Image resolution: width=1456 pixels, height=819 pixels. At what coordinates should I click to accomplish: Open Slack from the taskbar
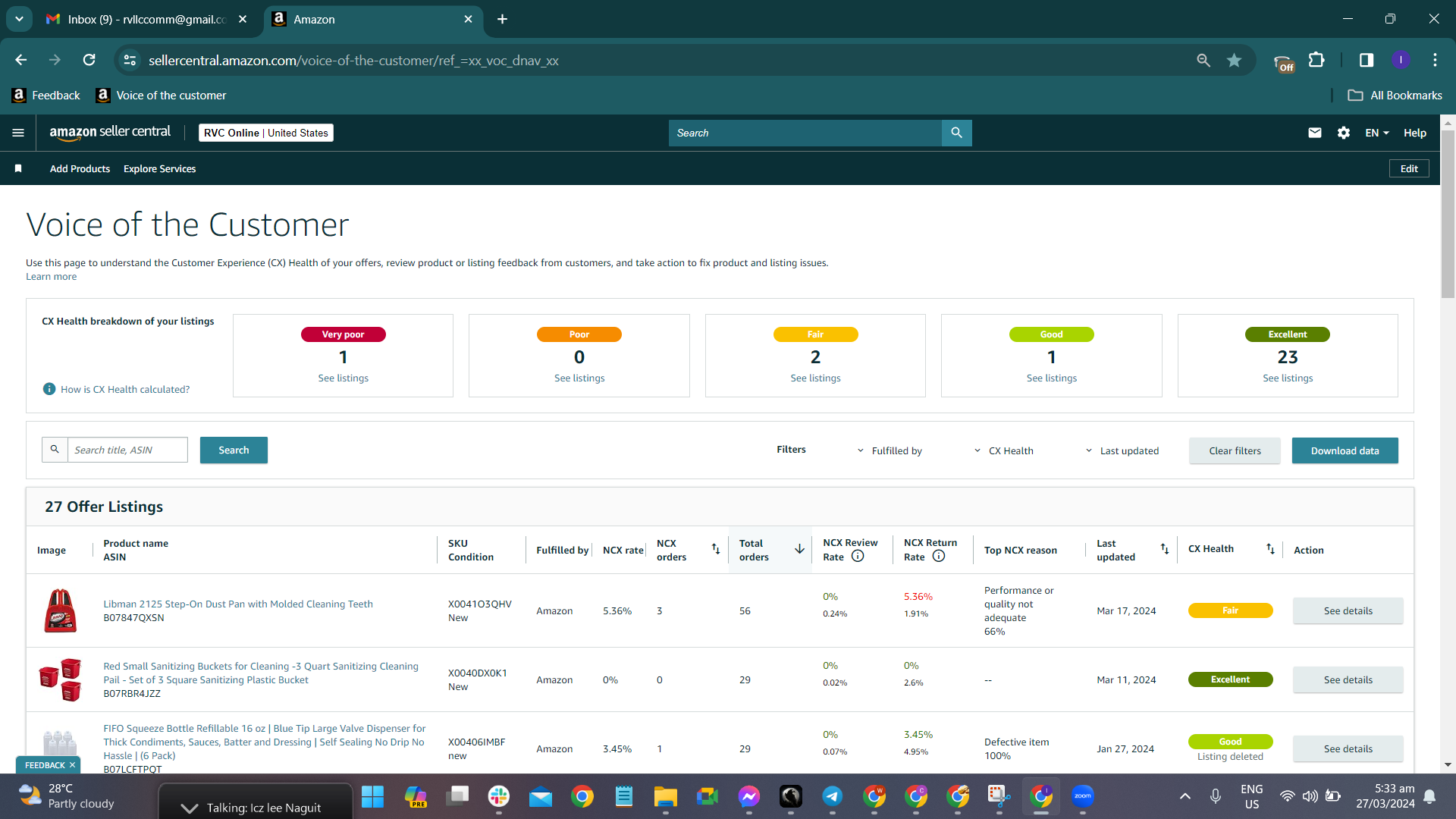[499, 795]
